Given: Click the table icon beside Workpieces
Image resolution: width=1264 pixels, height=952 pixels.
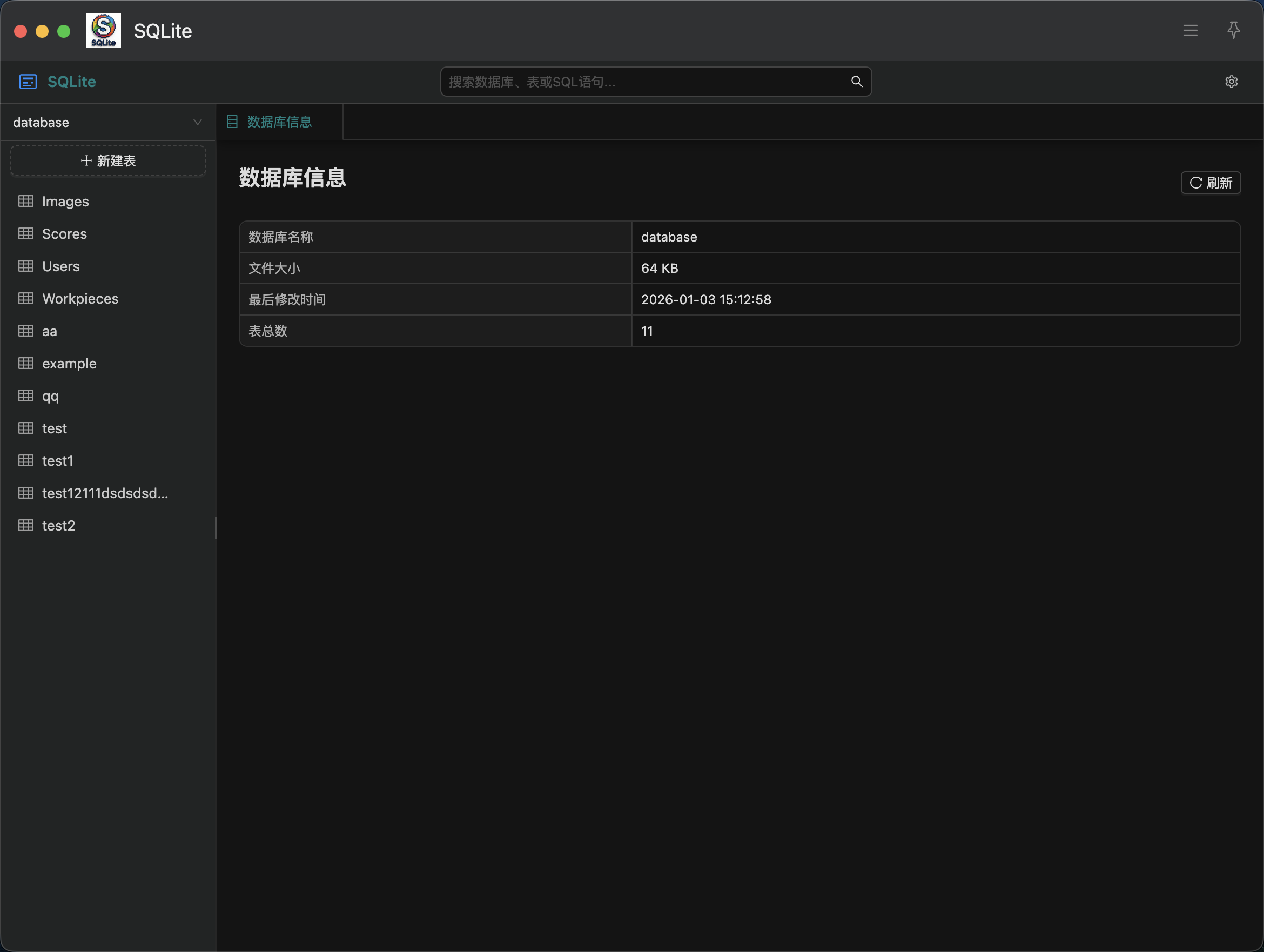Looking at the screenshot, I should pyautogui.click(x=26, y=298).
